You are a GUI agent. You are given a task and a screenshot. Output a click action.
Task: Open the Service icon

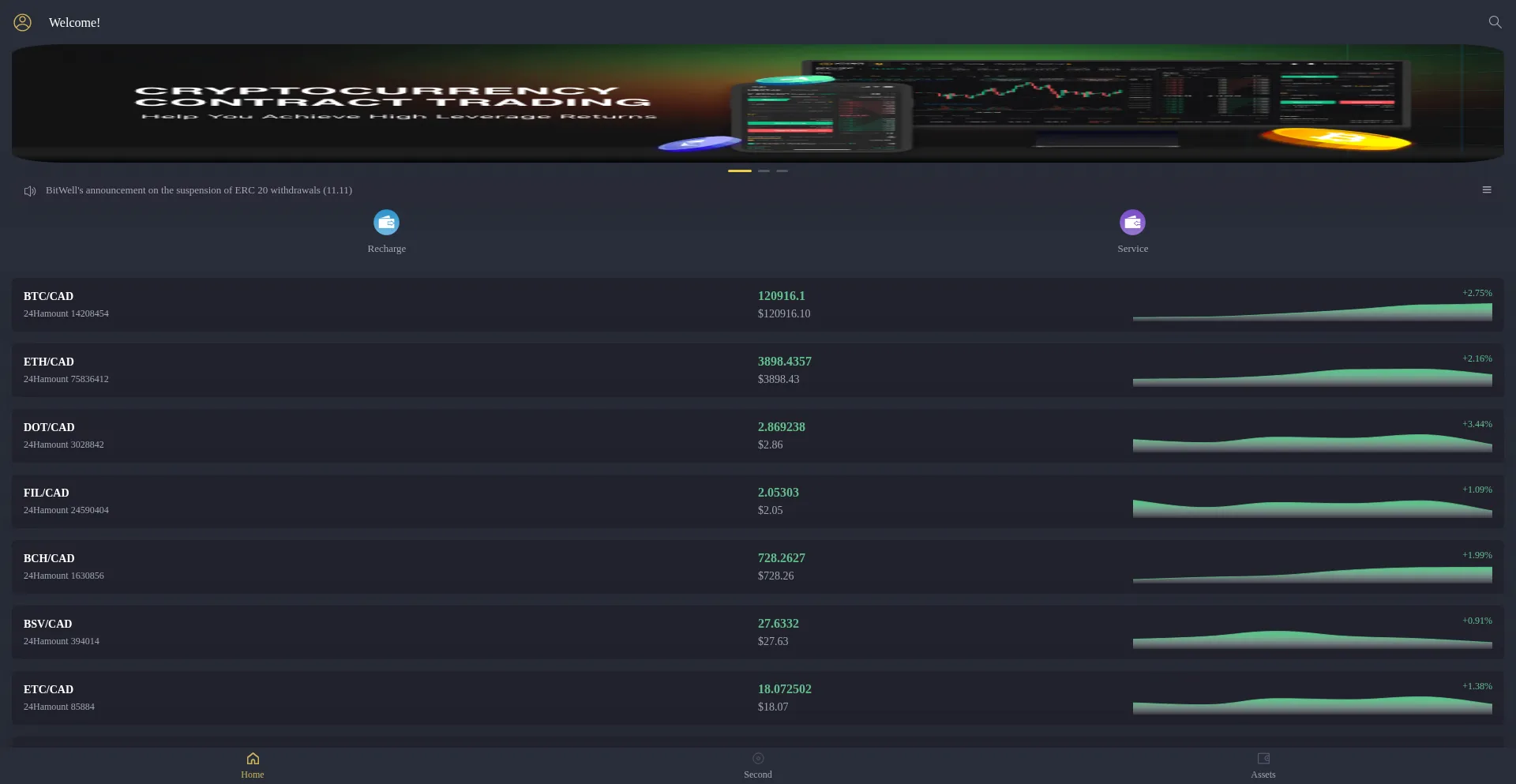click(x=1132, y=223)
